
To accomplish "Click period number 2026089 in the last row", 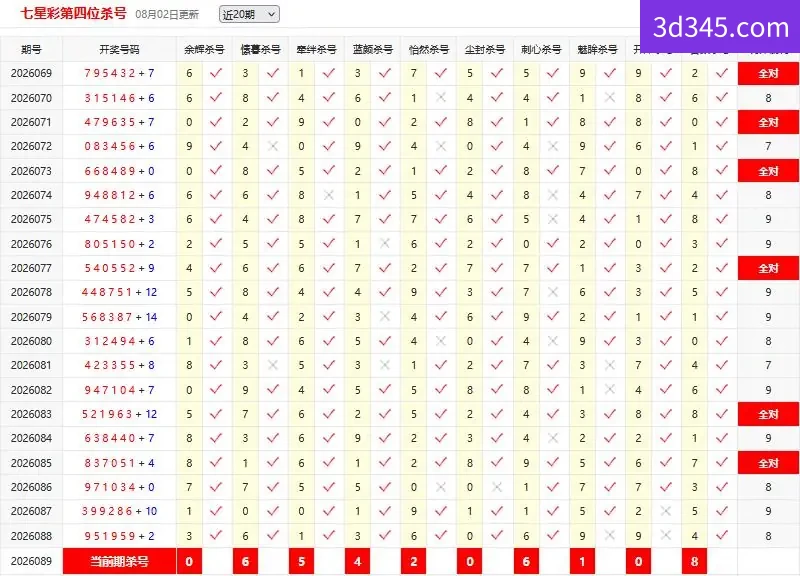I will click(x=31, y=561).
